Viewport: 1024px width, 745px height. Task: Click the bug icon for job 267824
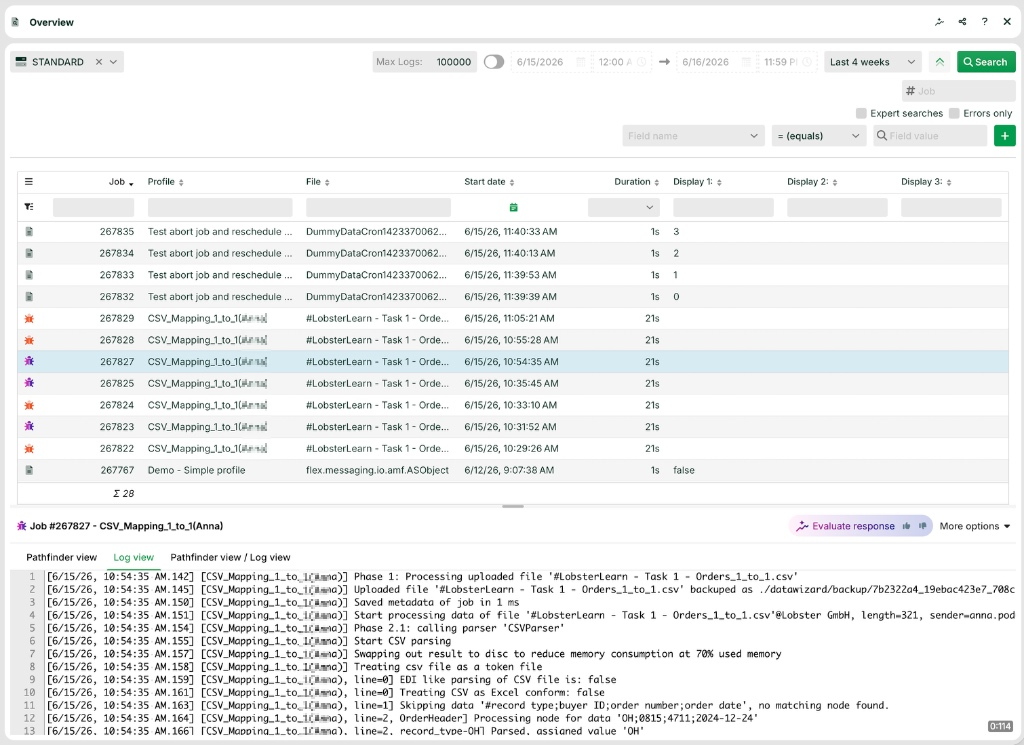(29, 405)
